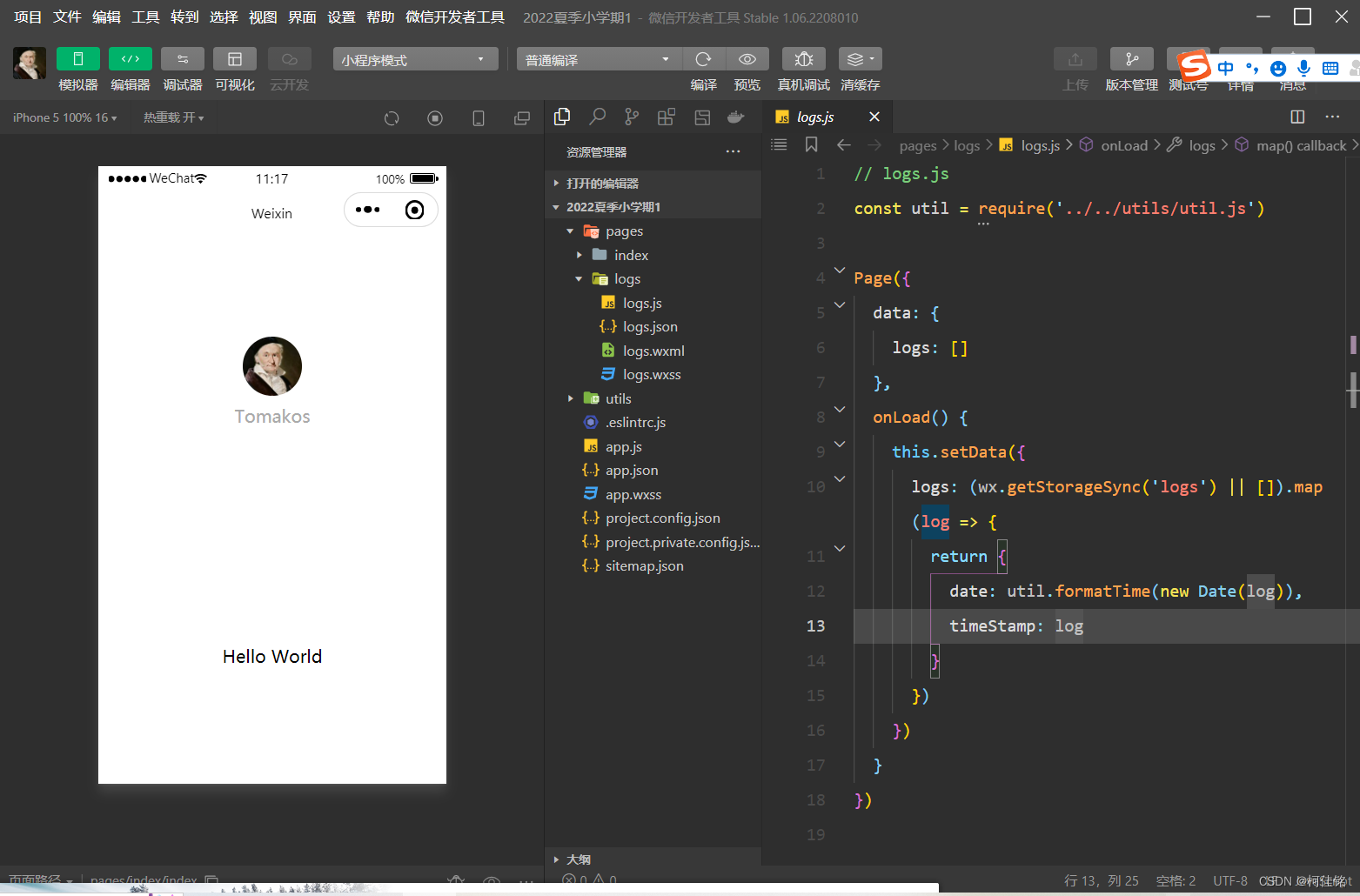Viewport: 1360px width, 896px height.
Task: Open the search magnifier icon
Action: [x=598, y=117]
